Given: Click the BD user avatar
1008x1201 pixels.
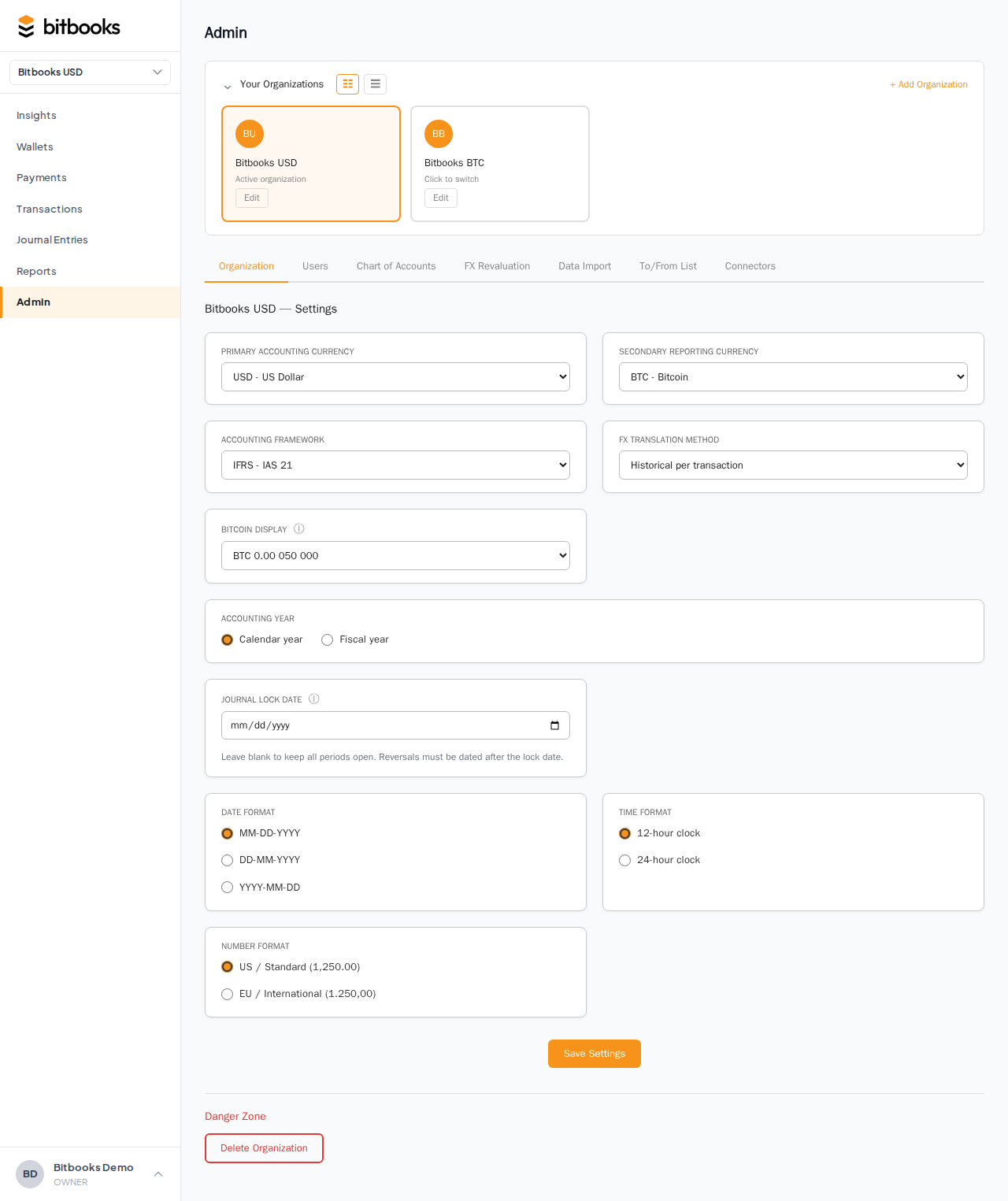Looking at the screenshot, I should point(30,1174).
